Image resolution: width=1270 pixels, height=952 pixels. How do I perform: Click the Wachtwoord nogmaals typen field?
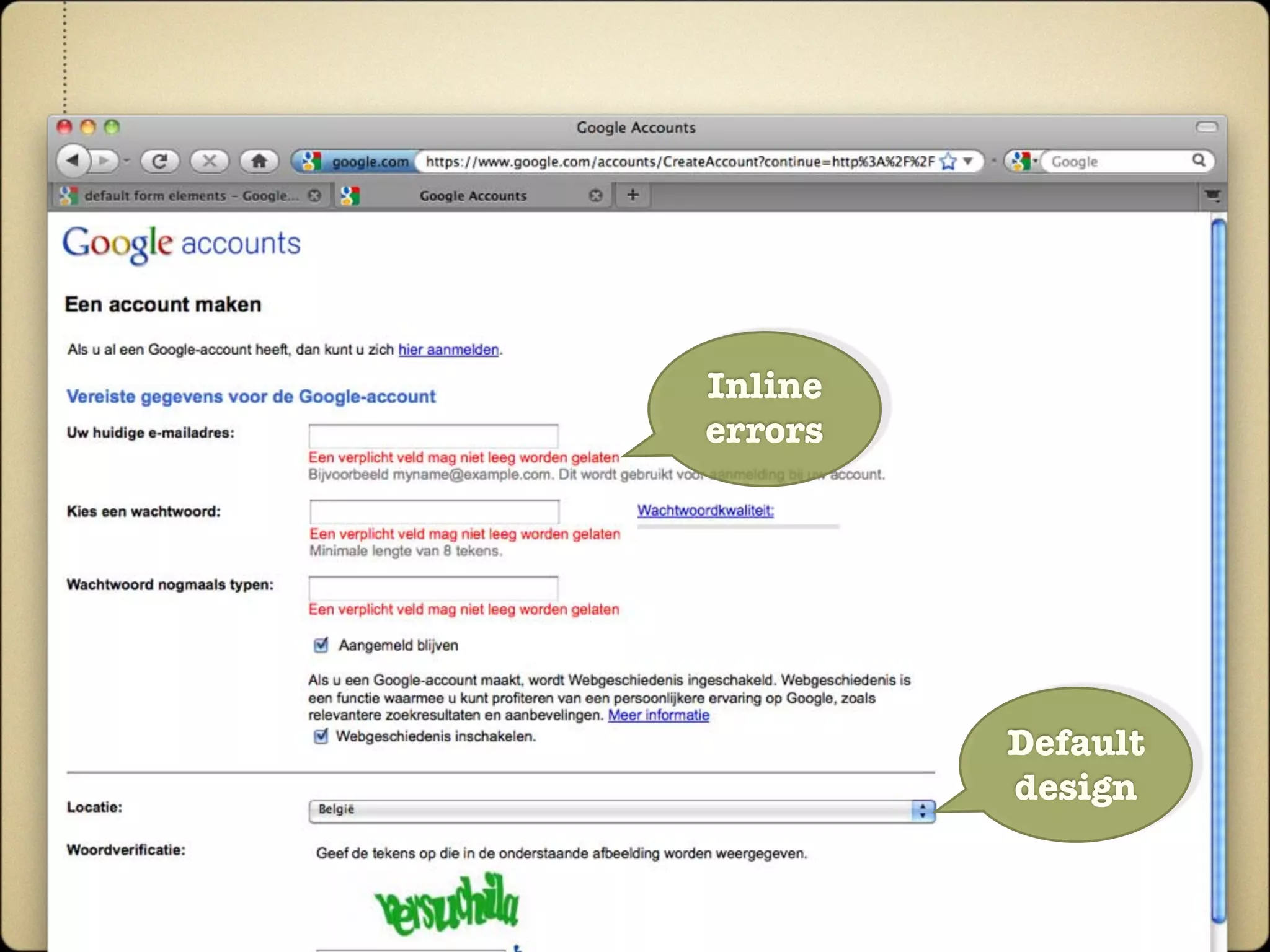[433, 588]
